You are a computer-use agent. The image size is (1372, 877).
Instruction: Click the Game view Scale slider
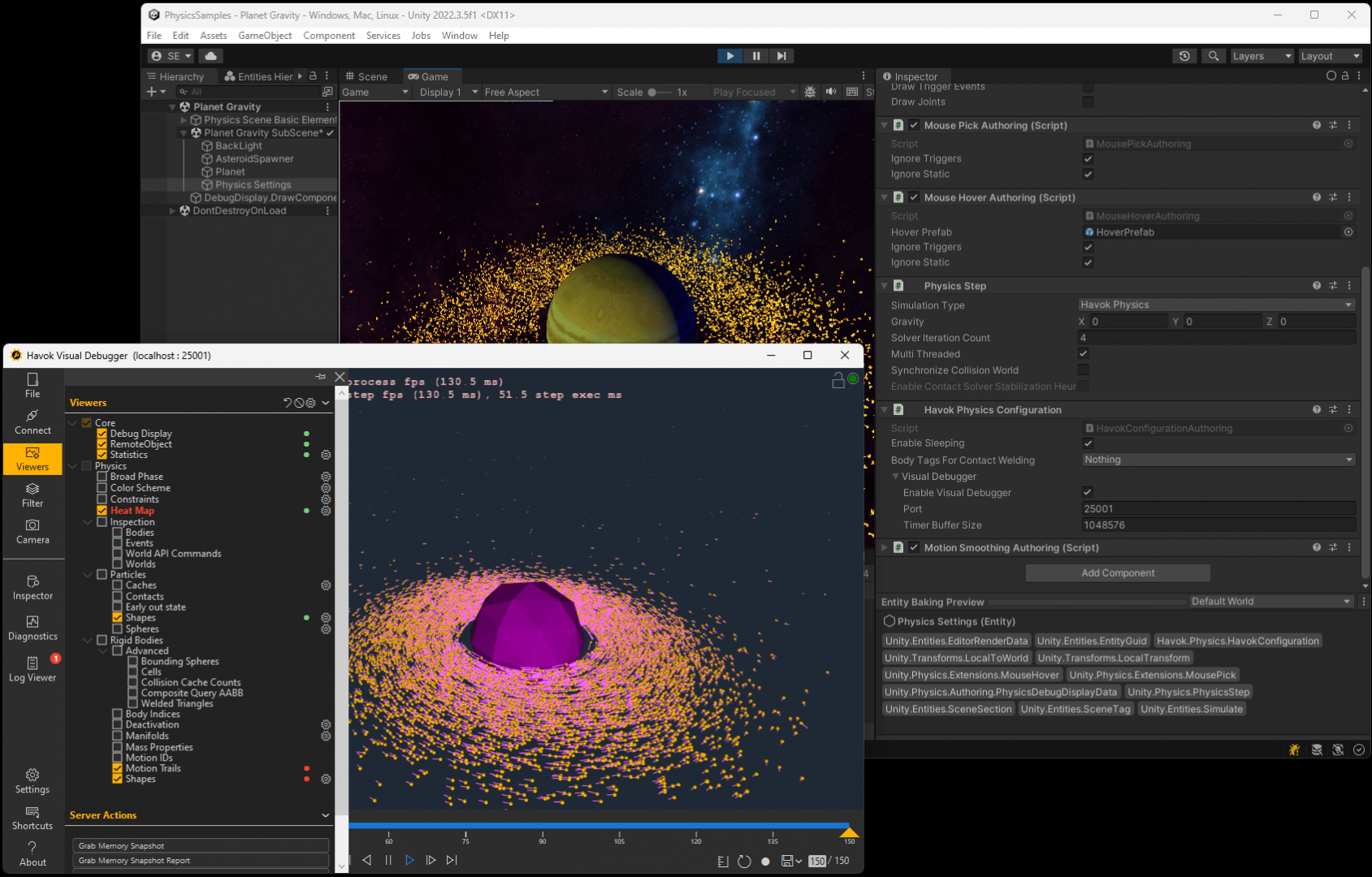(660, 92)
